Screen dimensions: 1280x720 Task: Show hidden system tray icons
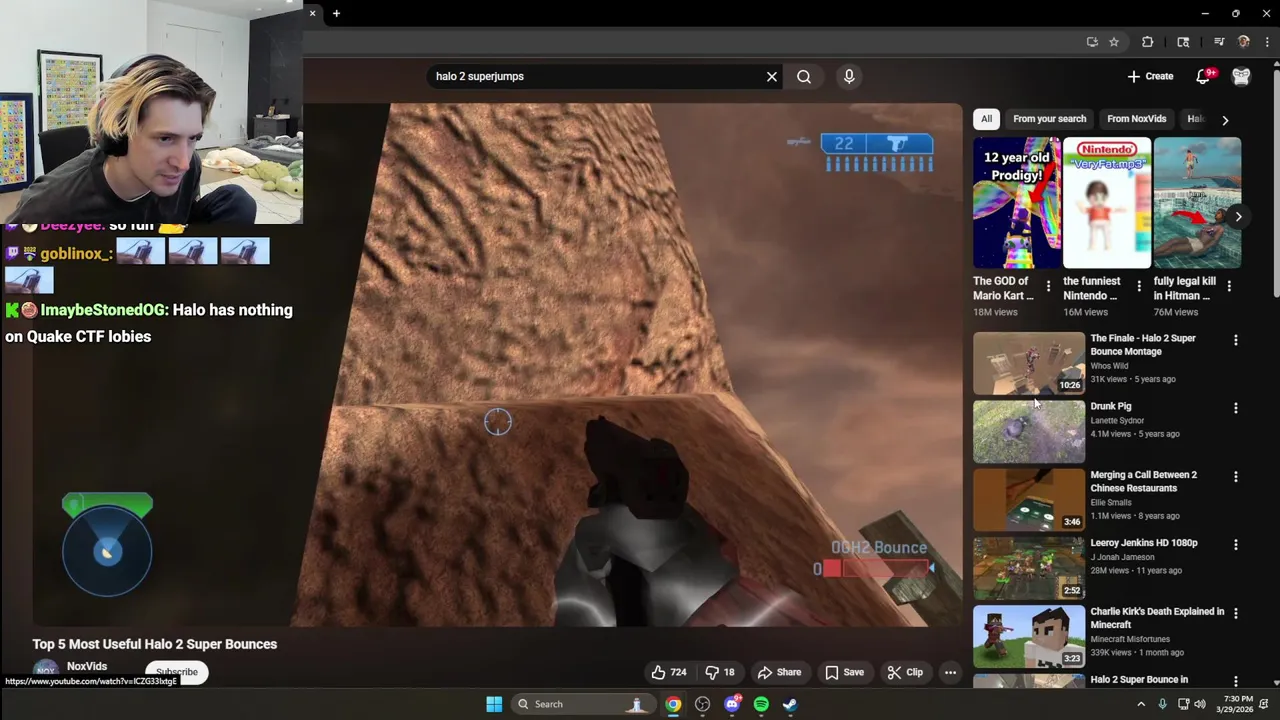(x=1140, y=704)
